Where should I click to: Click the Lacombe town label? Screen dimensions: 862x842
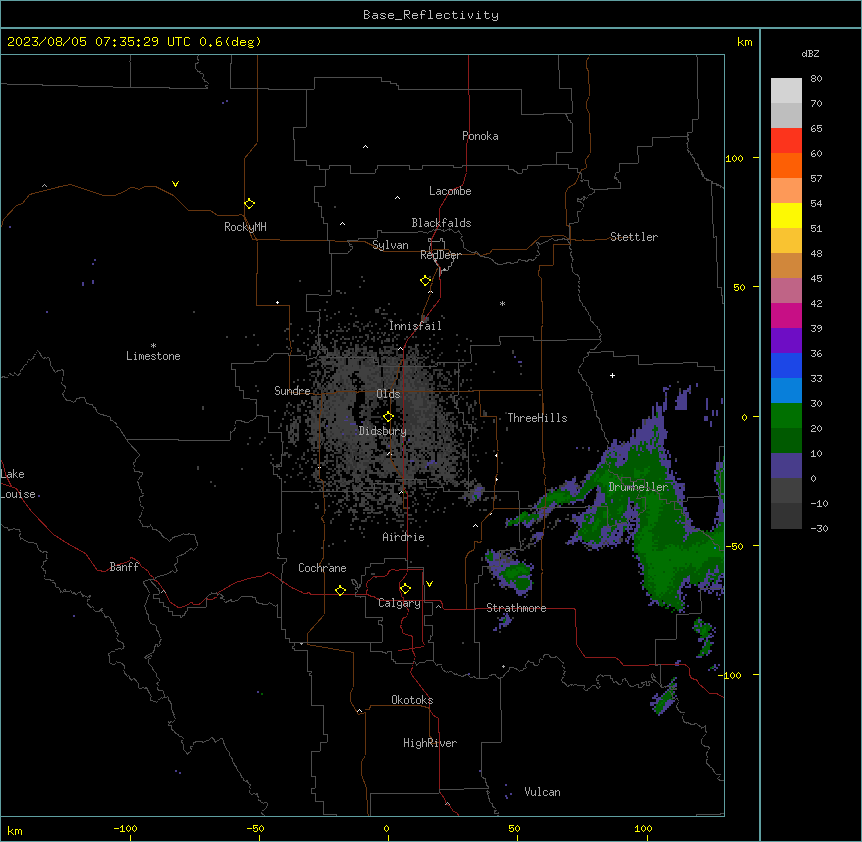450,191
